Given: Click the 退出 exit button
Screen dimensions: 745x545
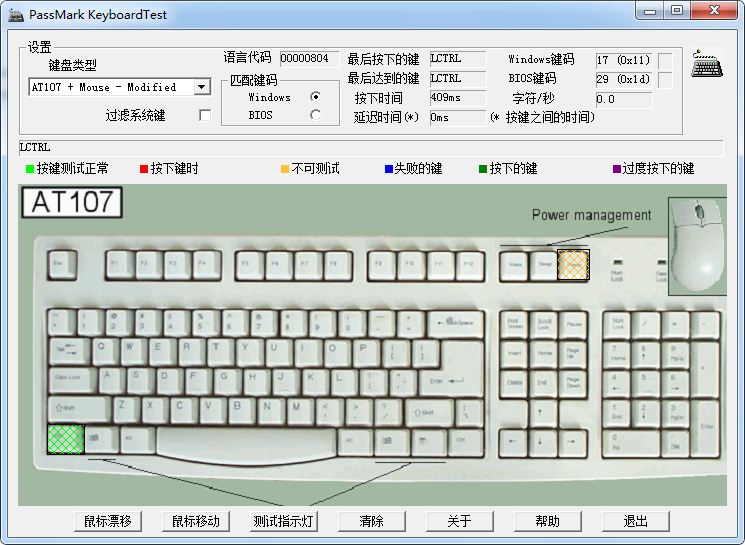Looking at the screenshot, I should tap(635, 521).
